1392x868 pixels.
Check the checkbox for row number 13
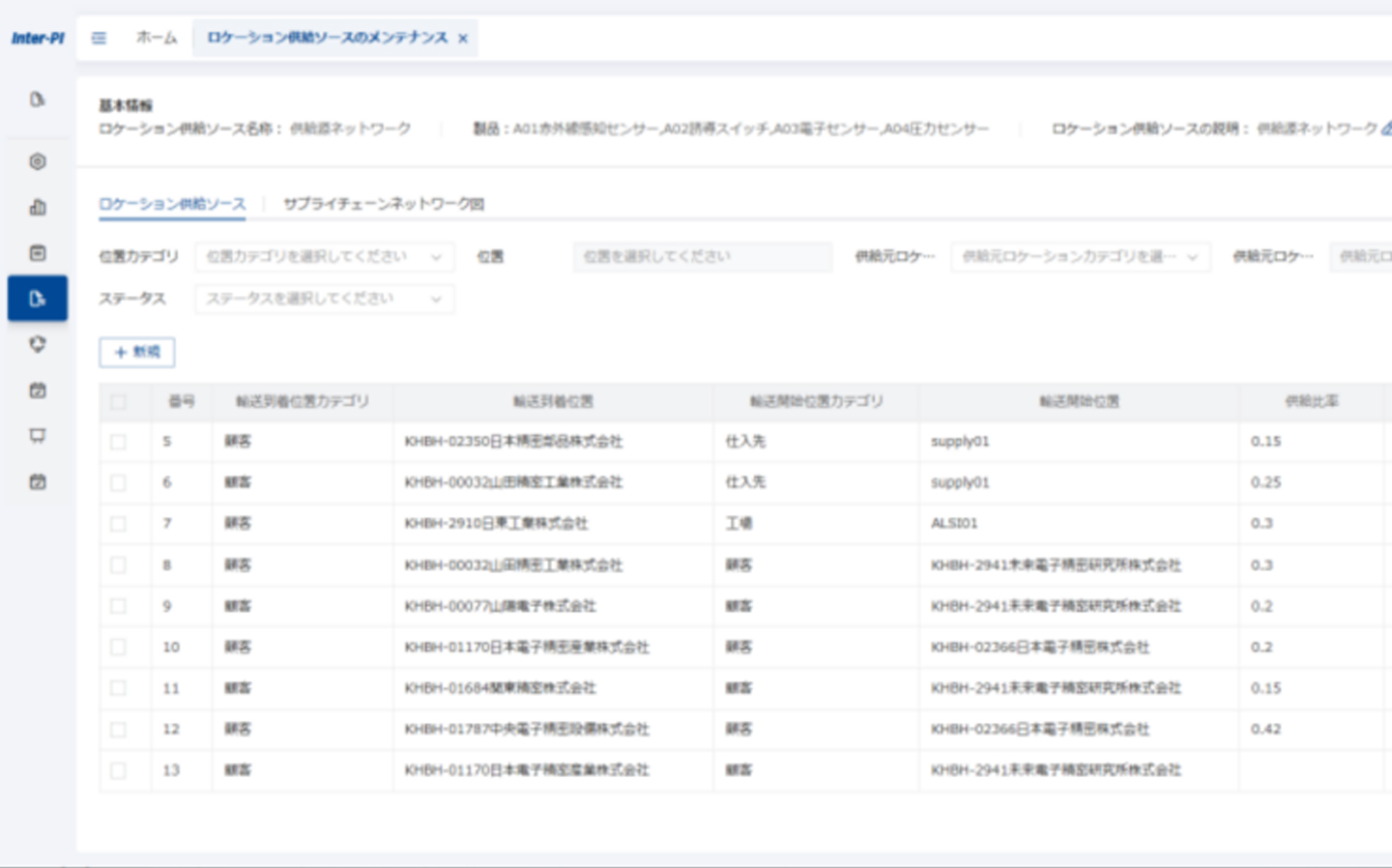tap(118, 770)
